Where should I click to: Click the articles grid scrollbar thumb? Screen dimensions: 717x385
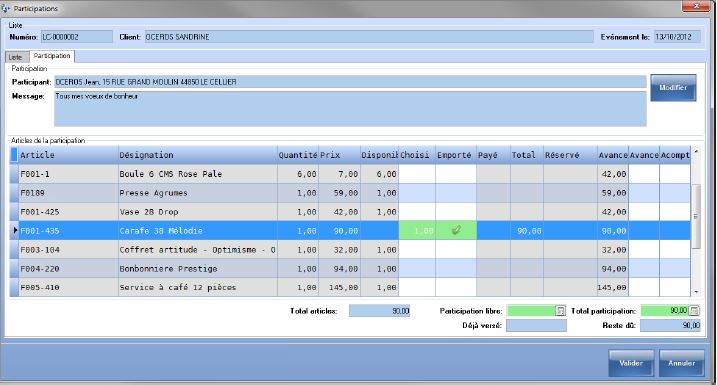(x=696, y=216)
